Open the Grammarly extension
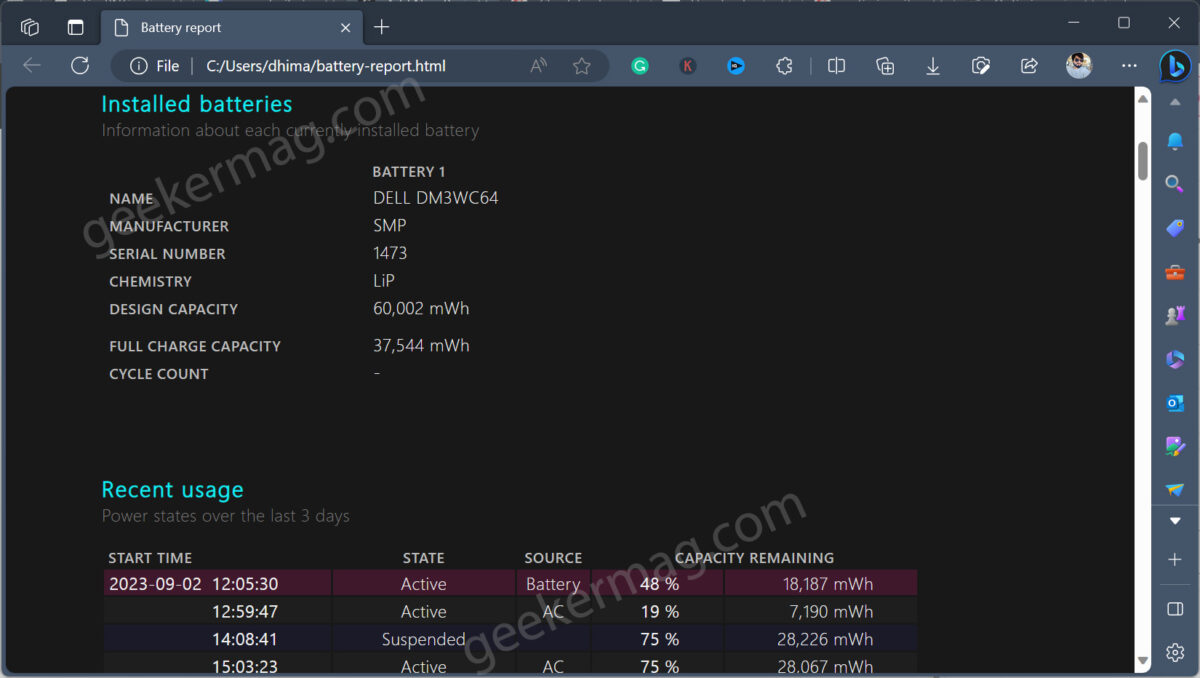This screenshot has height=678, width=1200. (x=640, y=65)
